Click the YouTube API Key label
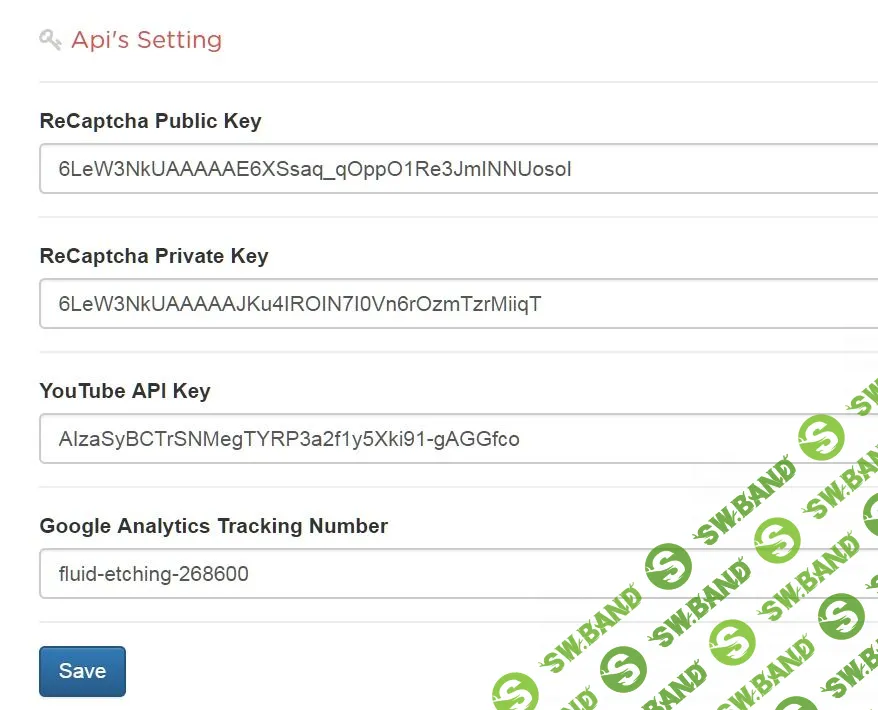The width and height of the screenshot is (878, 710). click(125, 391)
